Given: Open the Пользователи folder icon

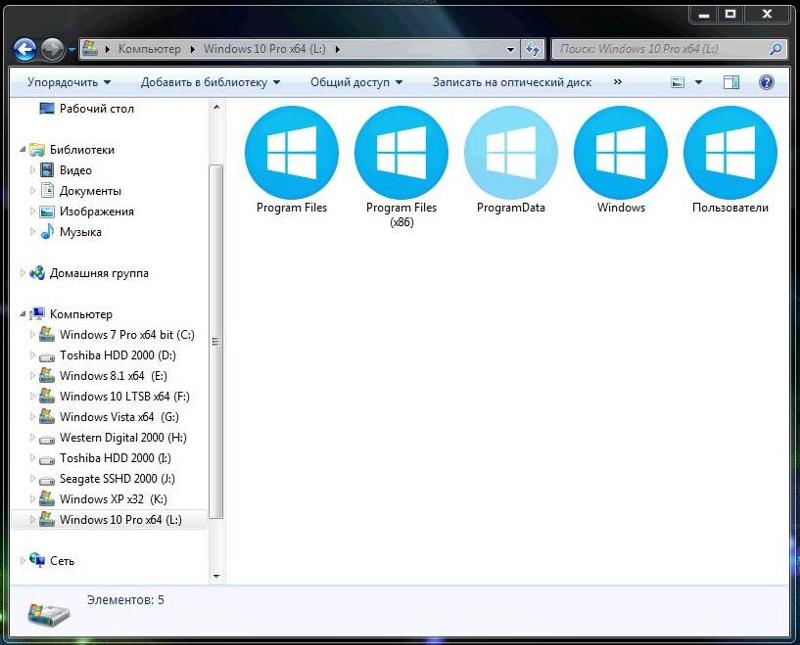Looking at the screenshot, I should [730, 152].
